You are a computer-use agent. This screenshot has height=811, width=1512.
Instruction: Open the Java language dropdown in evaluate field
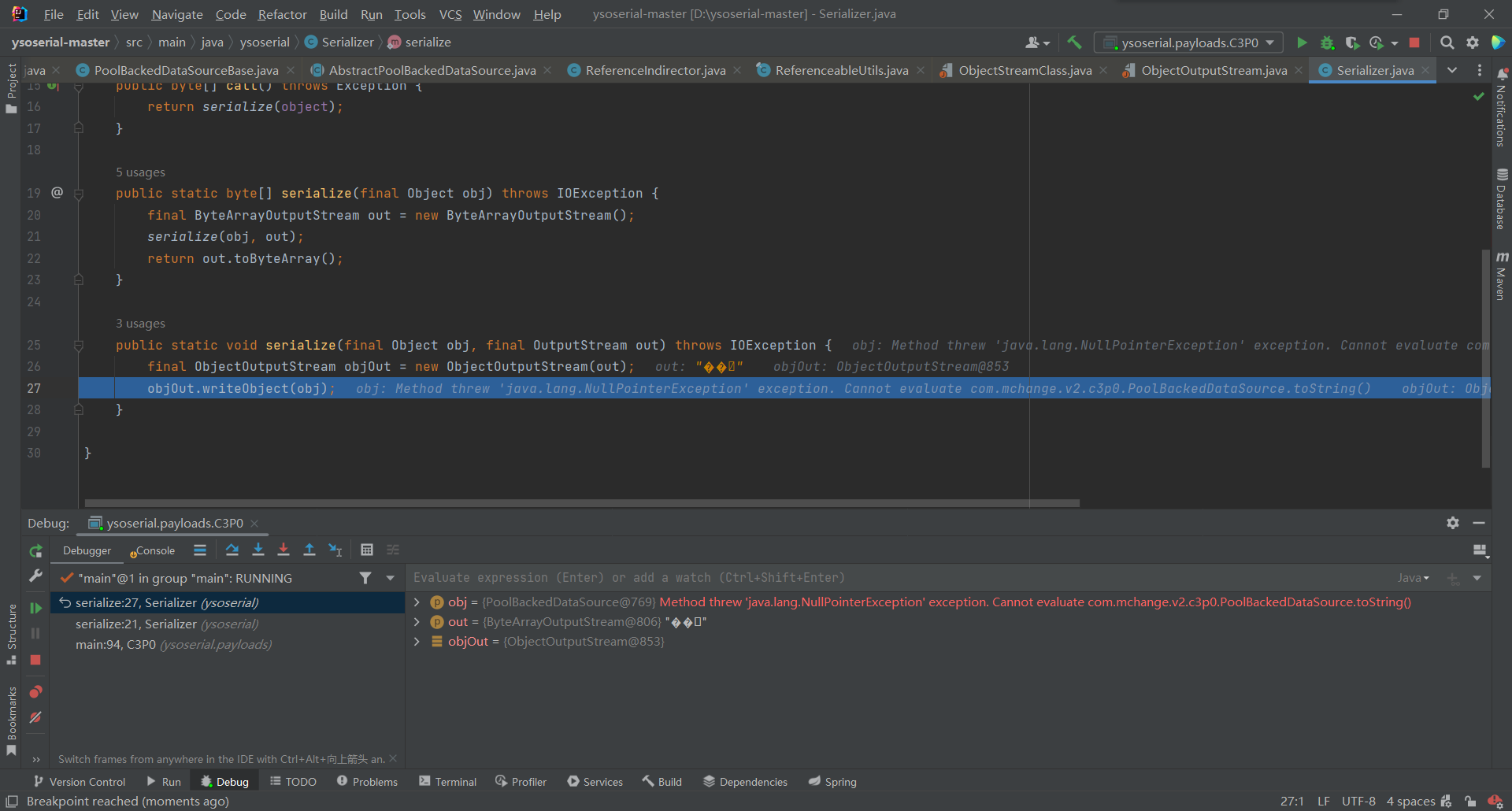tap(1414, 578)
